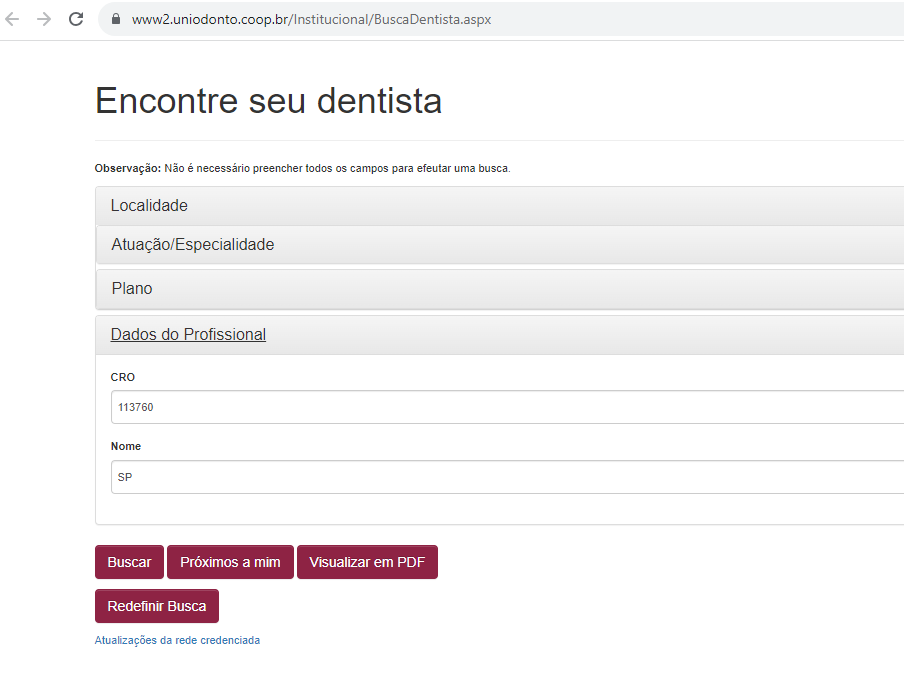Focus the browser URL address field
904x680 pixels.
pos(400,19)
